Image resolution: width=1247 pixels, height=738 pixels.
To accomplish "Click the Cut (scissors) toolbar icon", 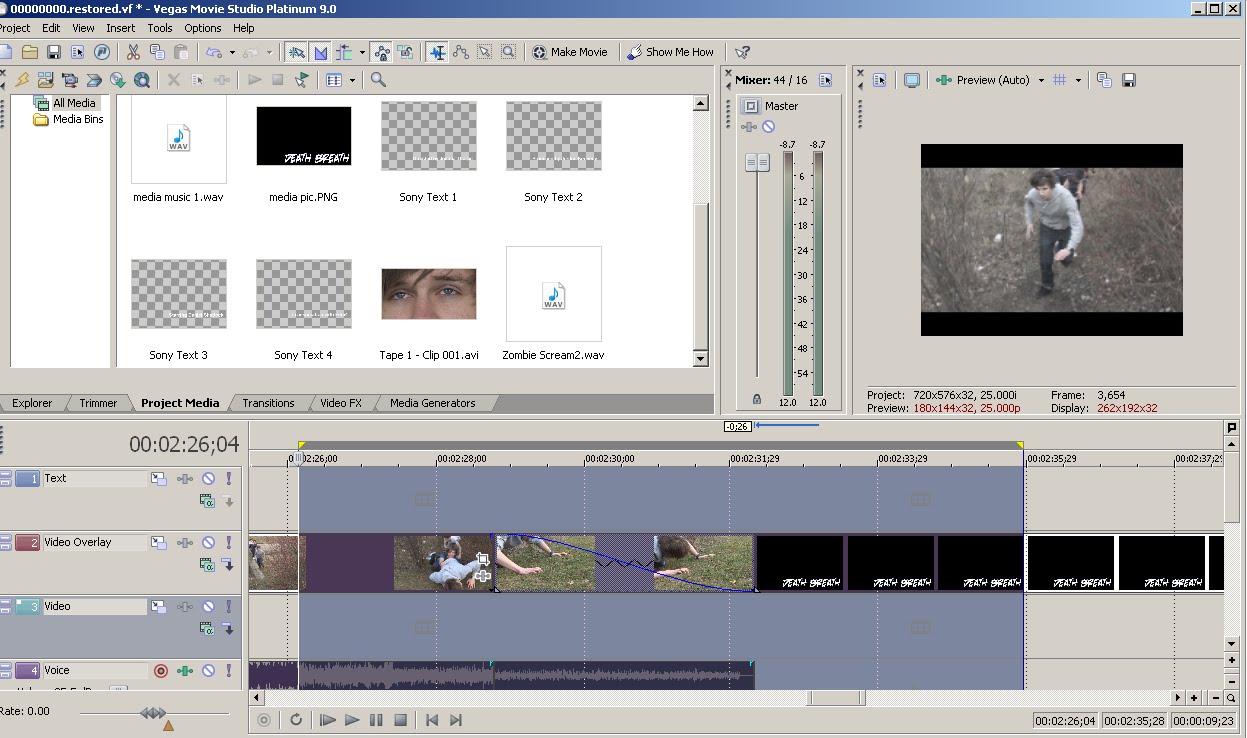I will (132, 52).
